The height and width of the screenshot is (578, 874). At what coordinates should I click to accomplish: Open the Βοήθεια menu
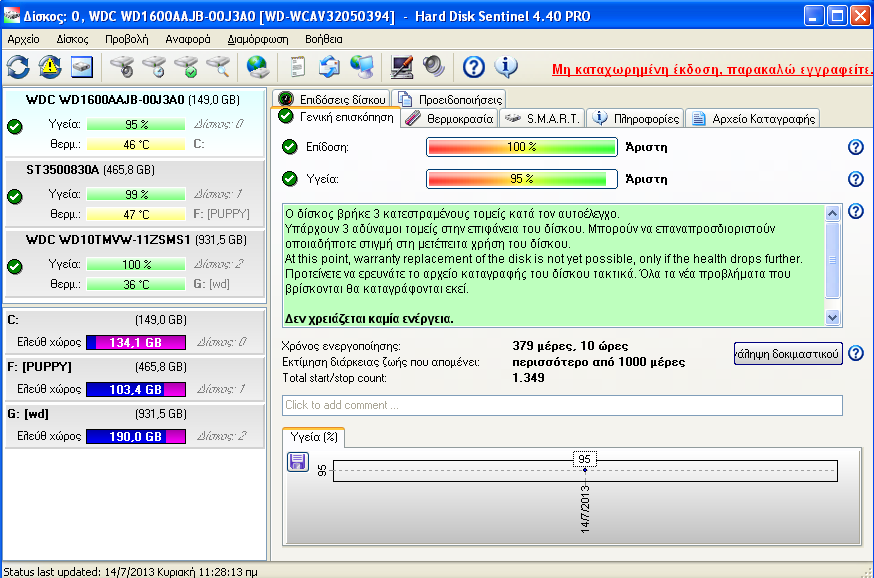pos(324,39)
